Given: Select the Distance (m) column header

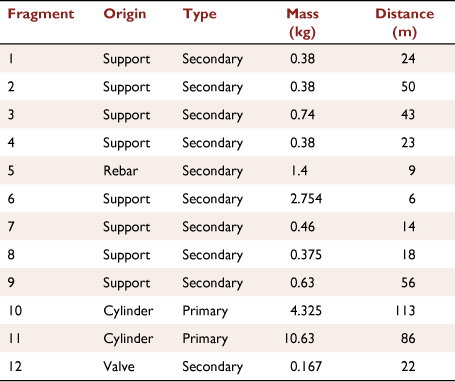Looking at the screenshot, I should [x=405, y=23].
